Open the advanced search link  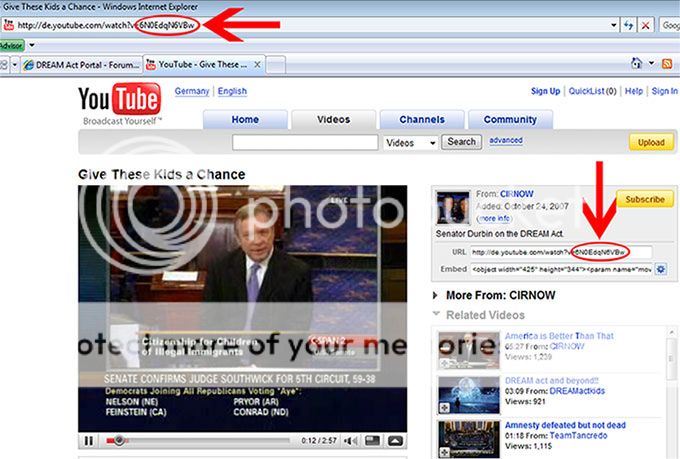pyautogui.click(x=506, y=140)
